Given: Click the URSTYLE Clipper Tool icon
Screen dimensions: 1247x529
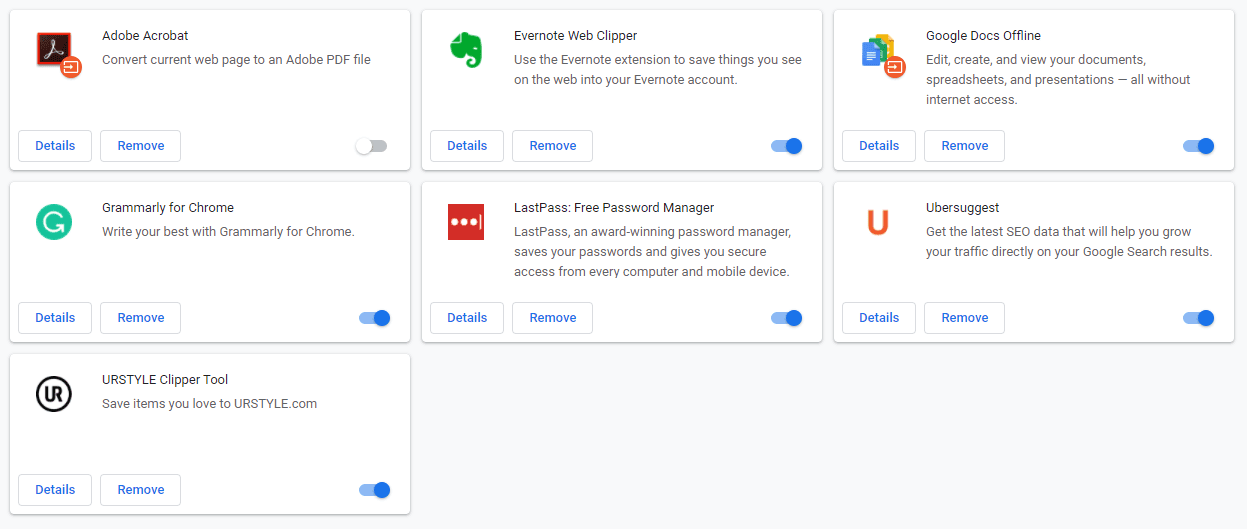Looking at the screenshot, I should coord(54,394).
